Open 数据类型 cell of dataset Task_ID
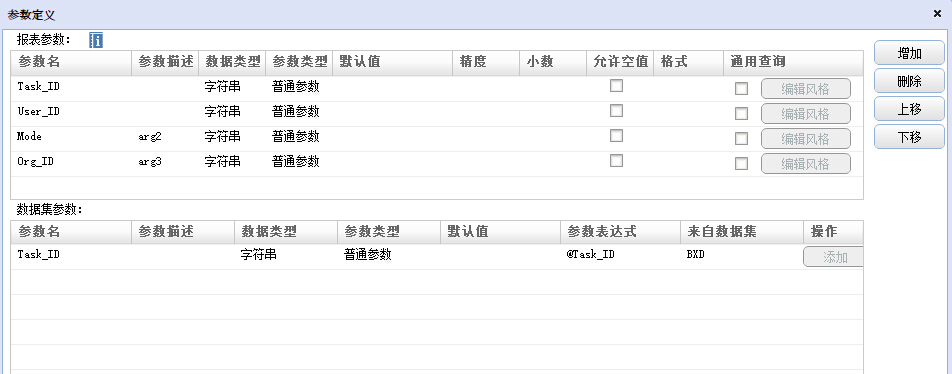This screenshot has height=374, width=952. coord(286,255)
